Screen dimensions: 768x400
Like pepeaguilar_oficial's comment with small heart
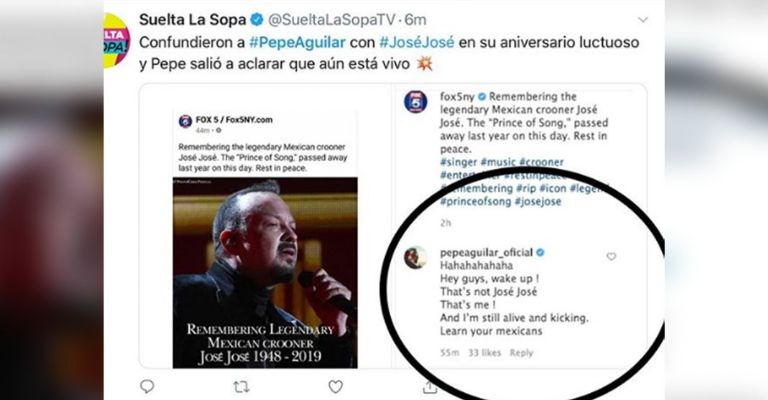tap(611, 257)
